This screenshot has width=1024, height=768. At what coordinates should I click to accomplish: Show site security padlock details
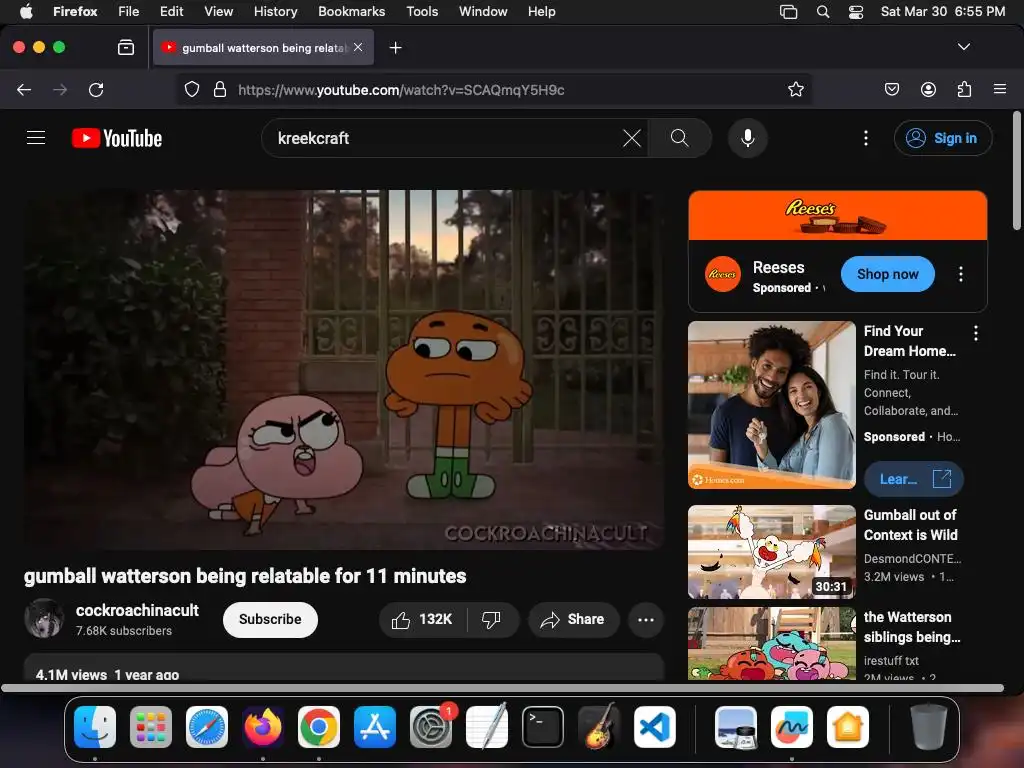pos(220,89)
